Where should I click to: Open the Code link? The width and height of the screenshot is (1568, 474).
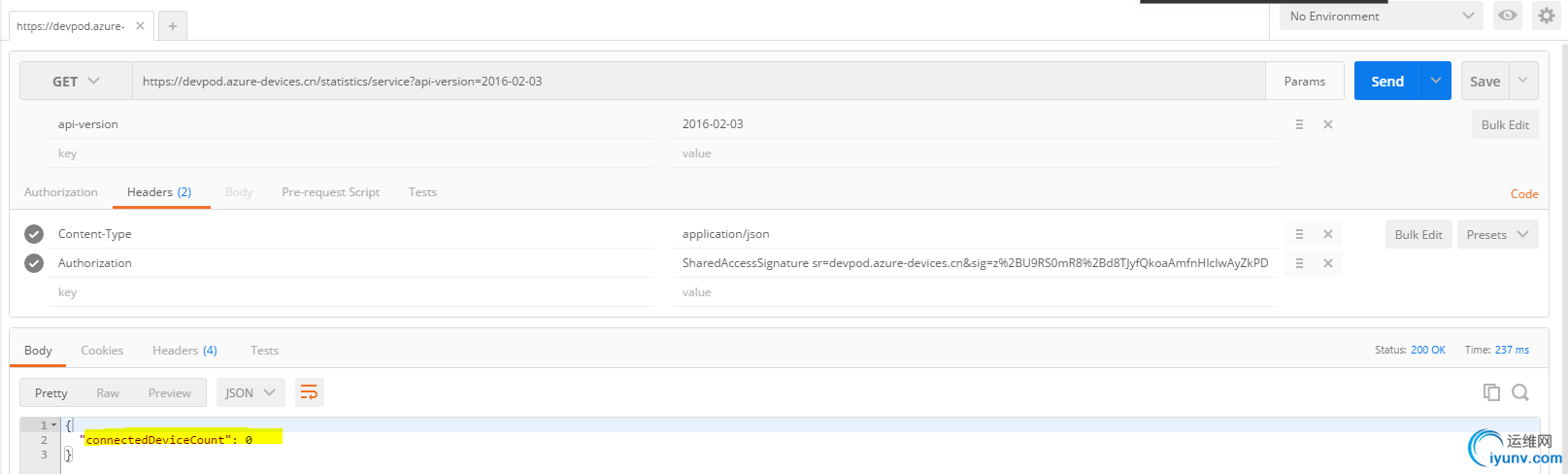click(x=1524, y=194)
